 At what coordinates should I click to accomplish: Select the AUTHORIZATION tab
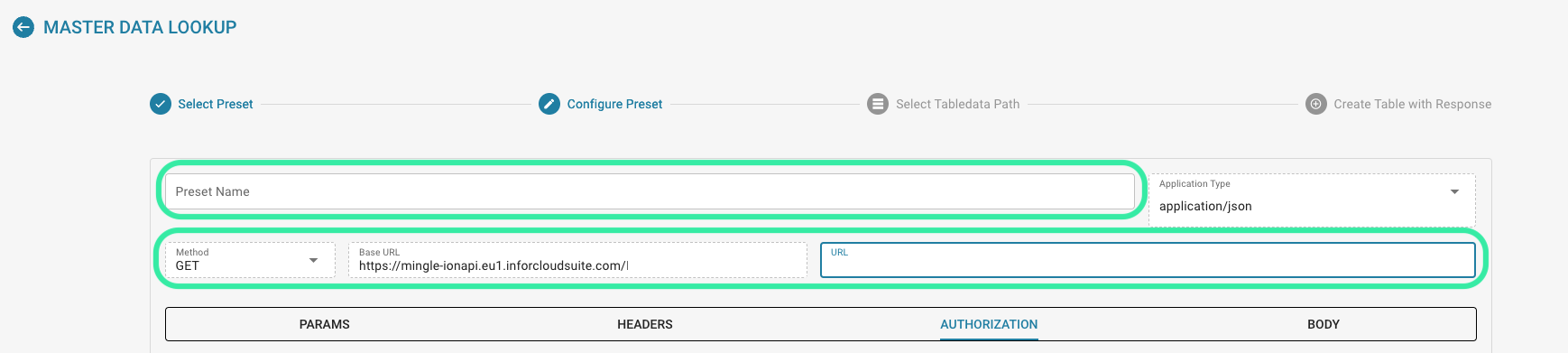click(x=989, y=324)
